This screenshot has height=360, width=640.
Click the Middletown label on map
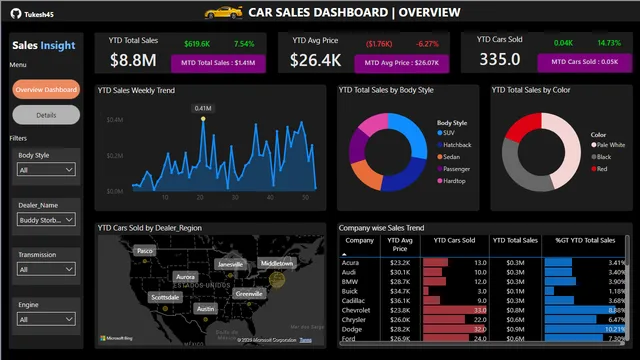tap(277, 263)
